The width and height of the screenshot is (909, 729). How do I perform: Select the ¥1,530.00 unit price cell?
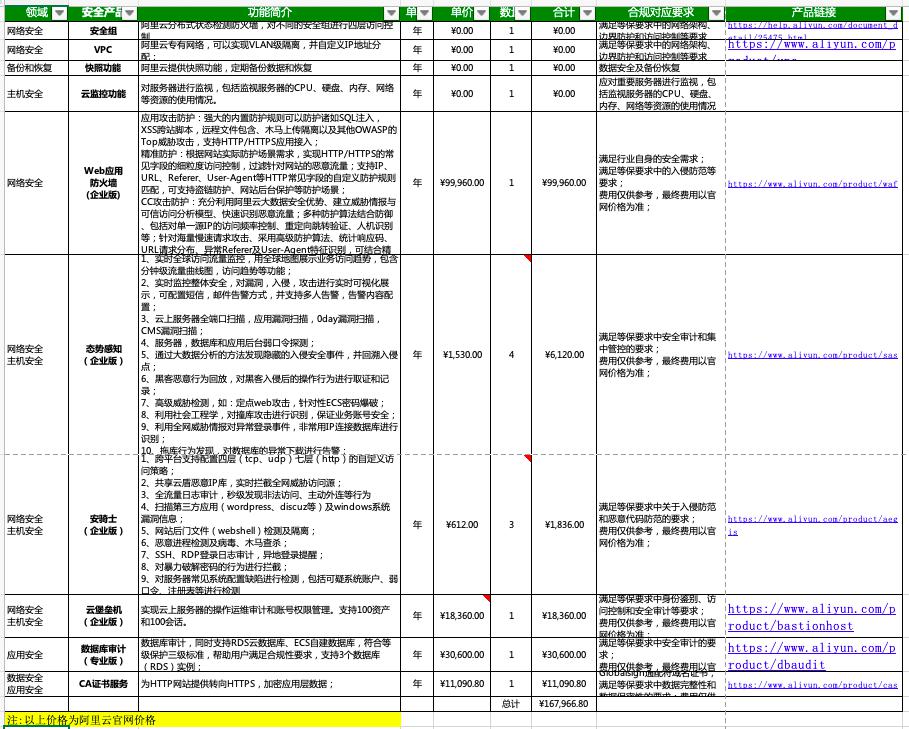tap(462, 355)
